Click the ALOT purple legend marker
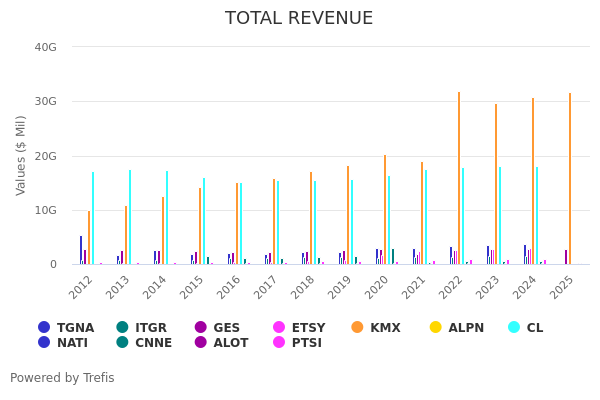Viewport: 600px width, 400px height. [x=200, y=343]
